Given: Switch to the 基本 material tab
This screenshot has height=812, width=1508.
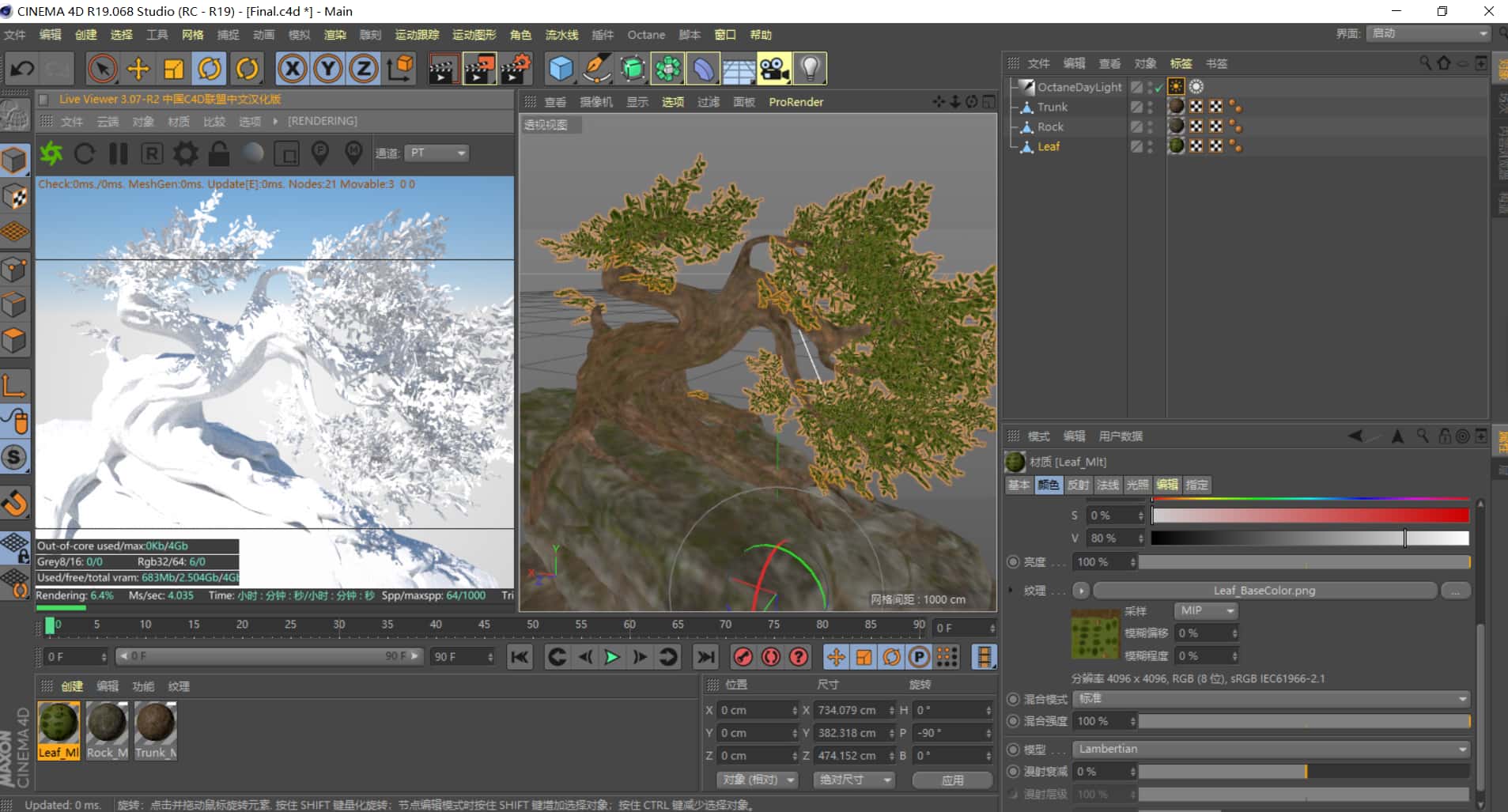Looking at the screenshot, I should click(1019, 485).
